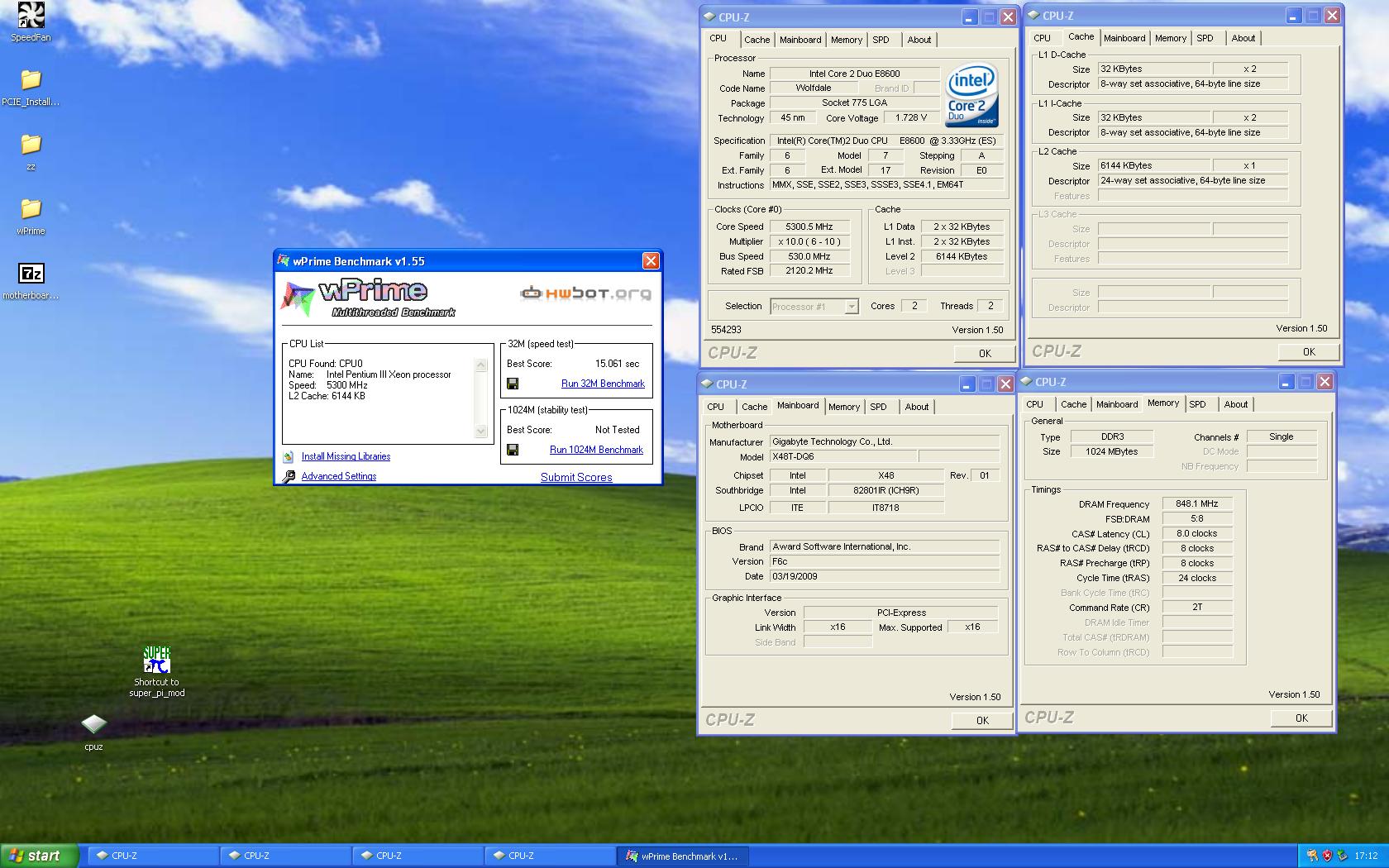This screenshot has width=1389, height=868.
Task: Open Memory tab in CPU tab CPU-Z window
Action: pyautogui.click(x=847, y=40)
